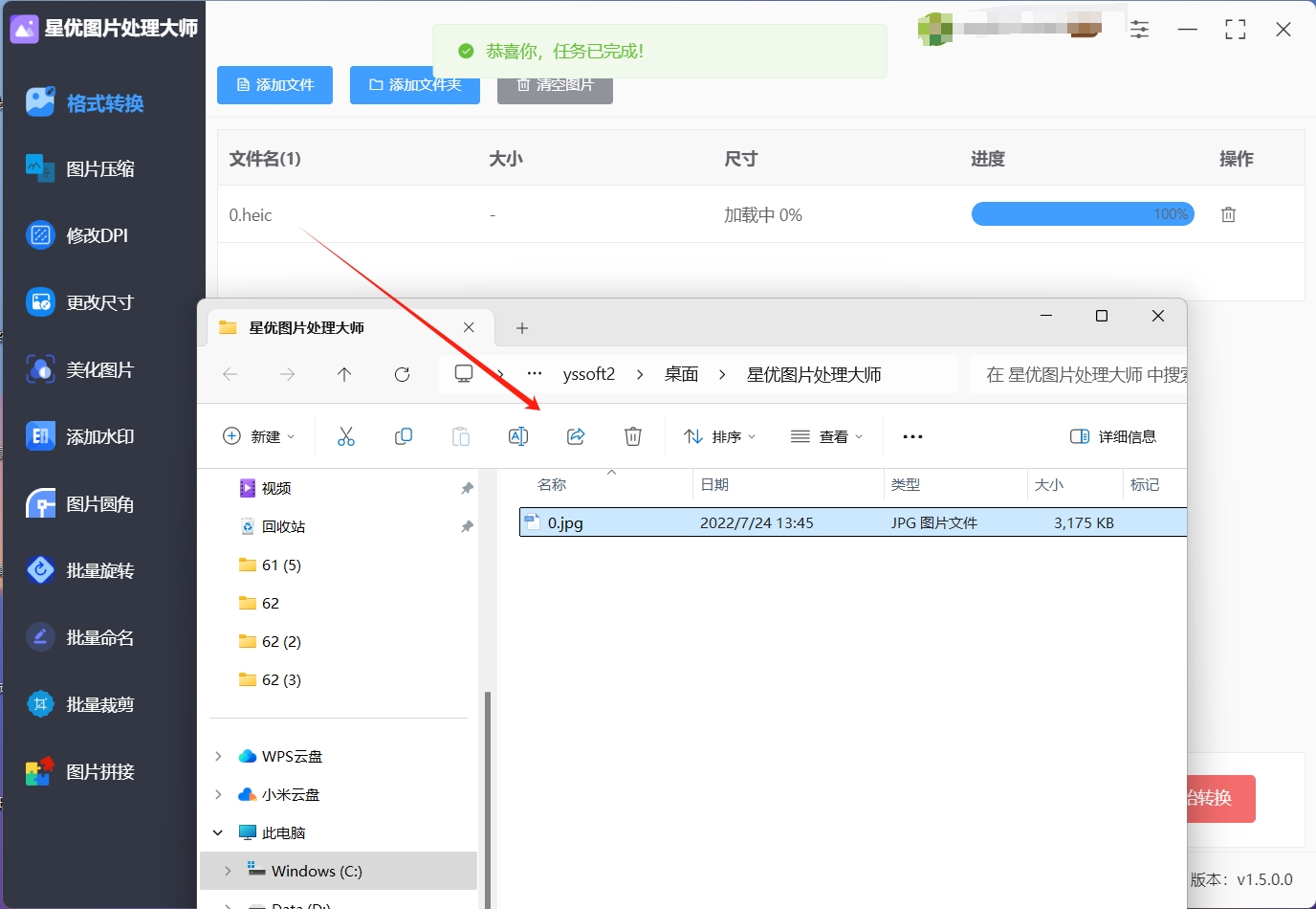This screenshot has width=1316, height=909.
Task: Click the 添加文件 add file button
Action: coord(274,85)
